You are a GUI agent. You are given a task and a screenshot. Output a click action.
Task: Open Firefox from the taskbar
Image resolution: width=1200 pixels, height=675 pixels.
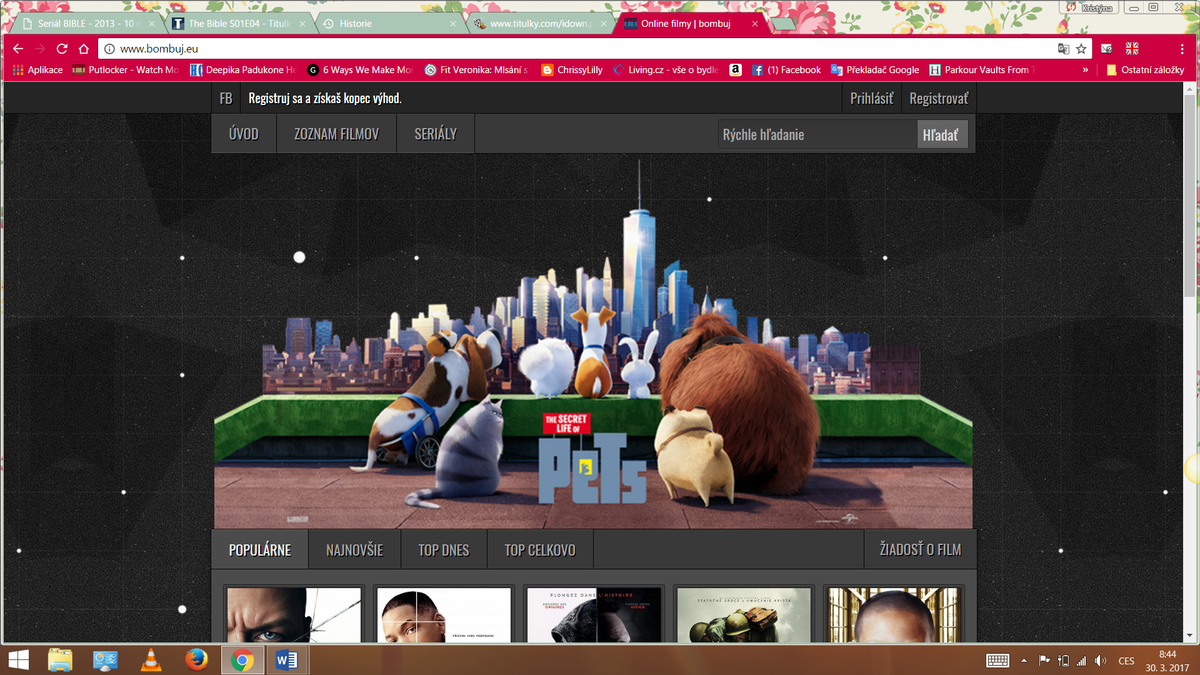(x=196, y=660)
